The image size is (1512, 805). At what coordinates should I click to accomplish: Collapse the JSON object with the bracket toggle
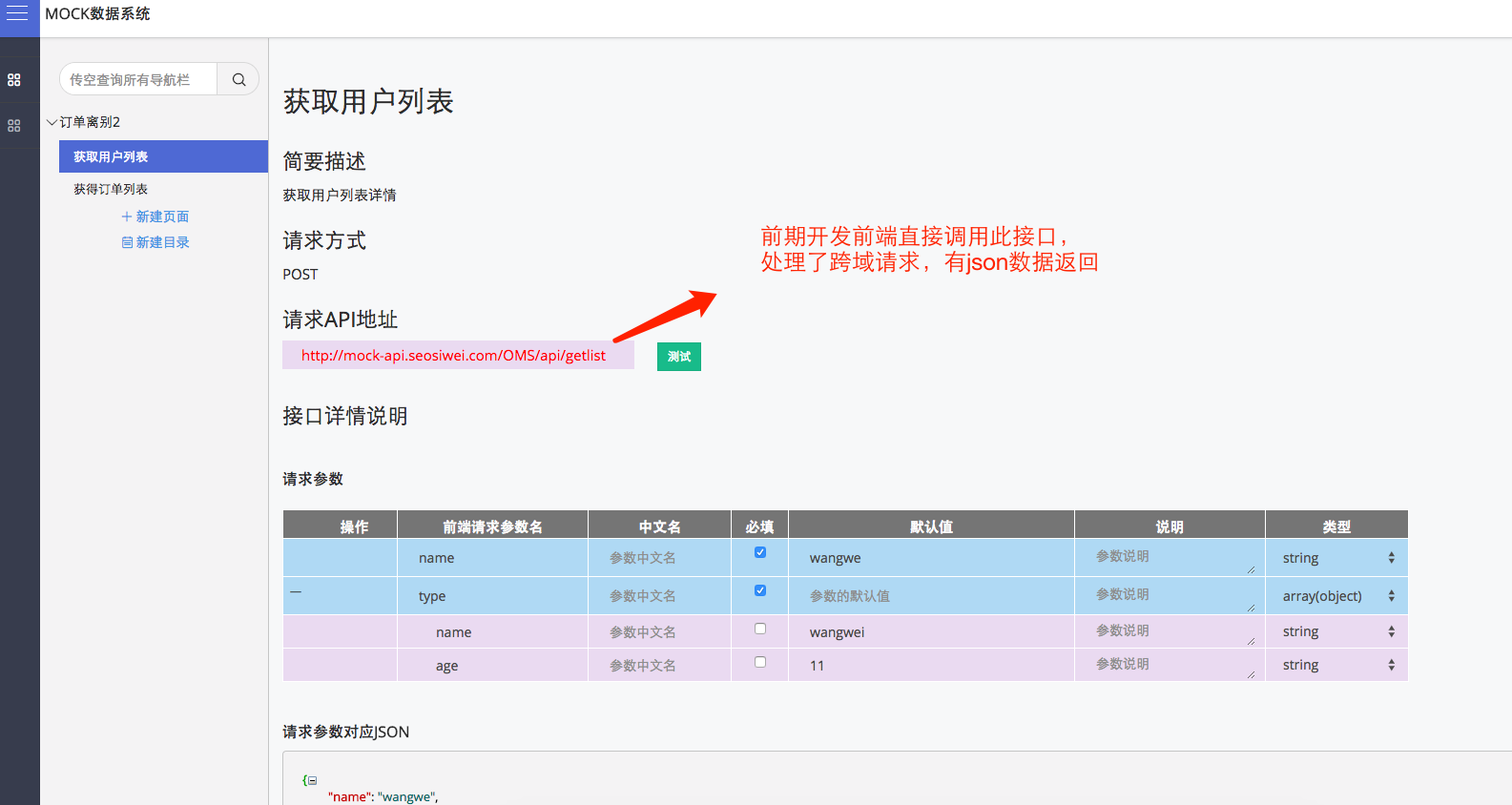coord(312,780)
